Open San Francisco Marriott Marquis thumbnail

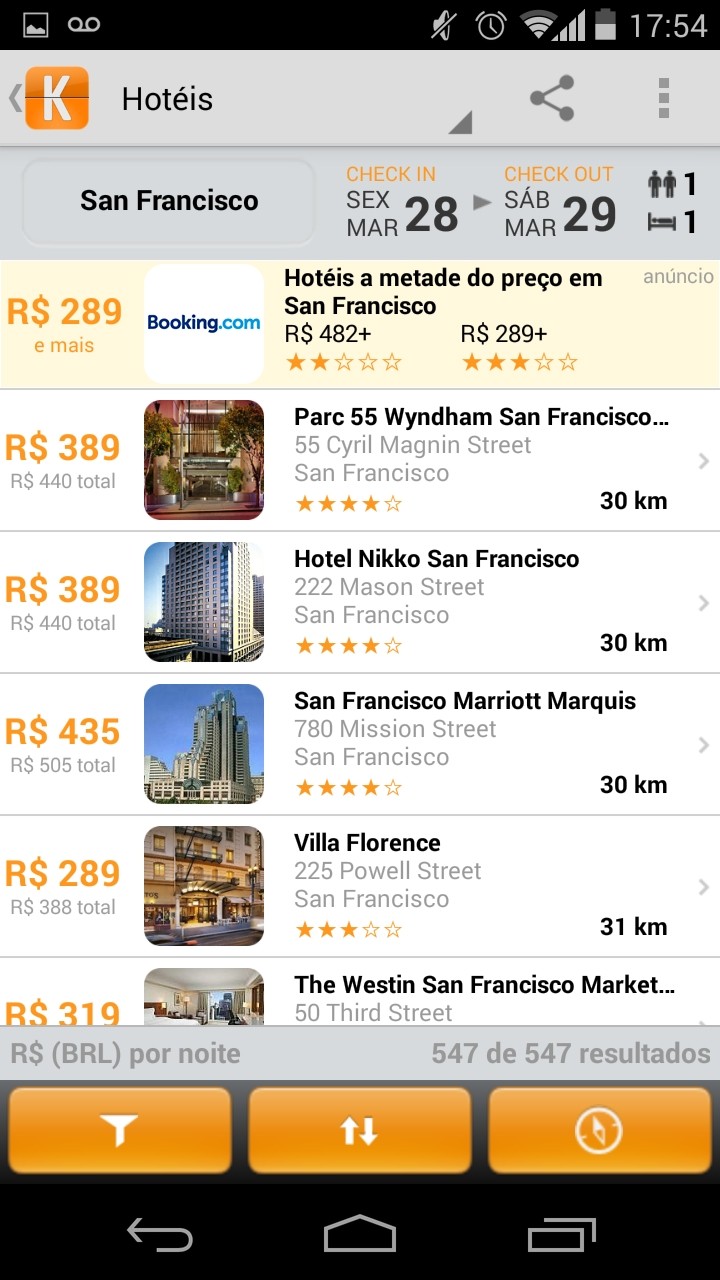[x=204, y=744]
